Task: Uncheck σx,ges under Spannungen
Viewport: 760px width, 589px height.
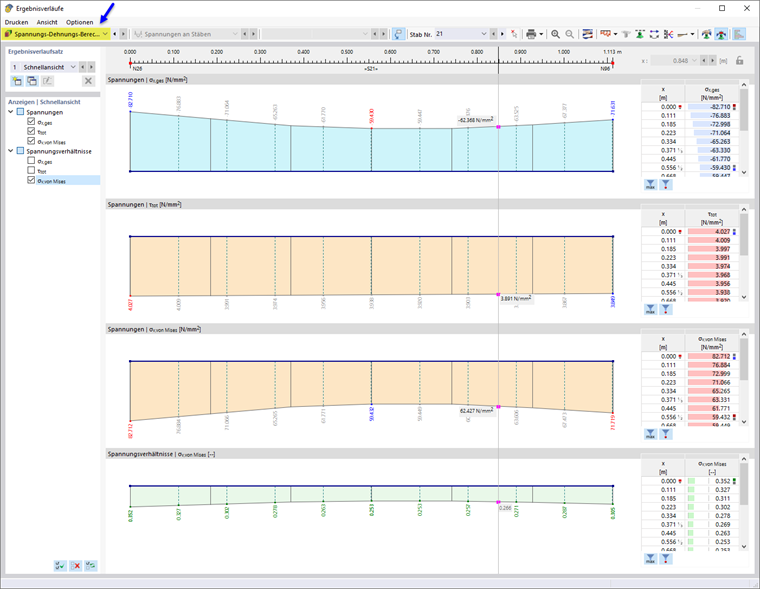Action: pyautogui.click(x=31, y=122)
